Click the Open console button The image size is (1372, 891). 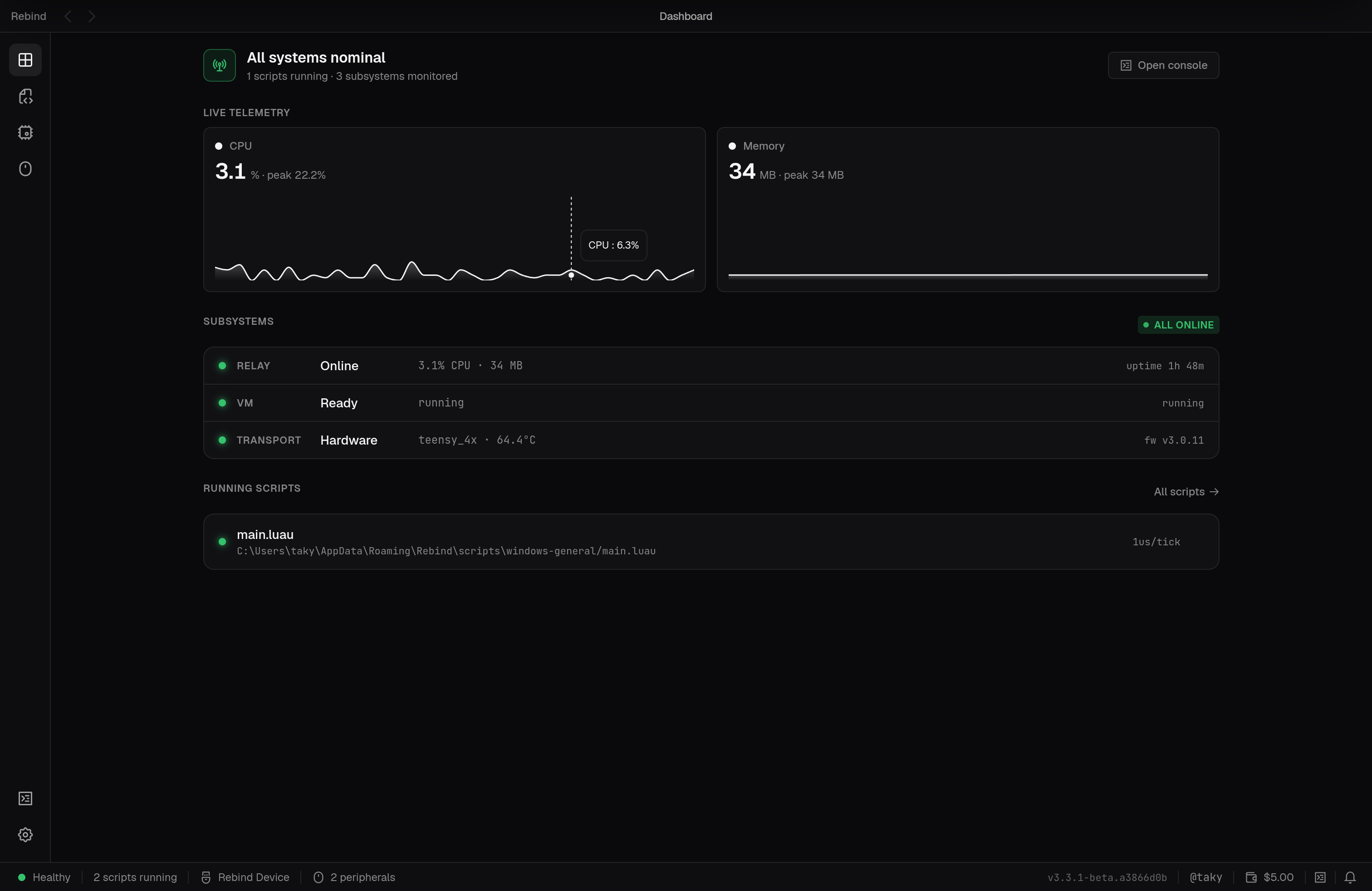(1163, 65)
